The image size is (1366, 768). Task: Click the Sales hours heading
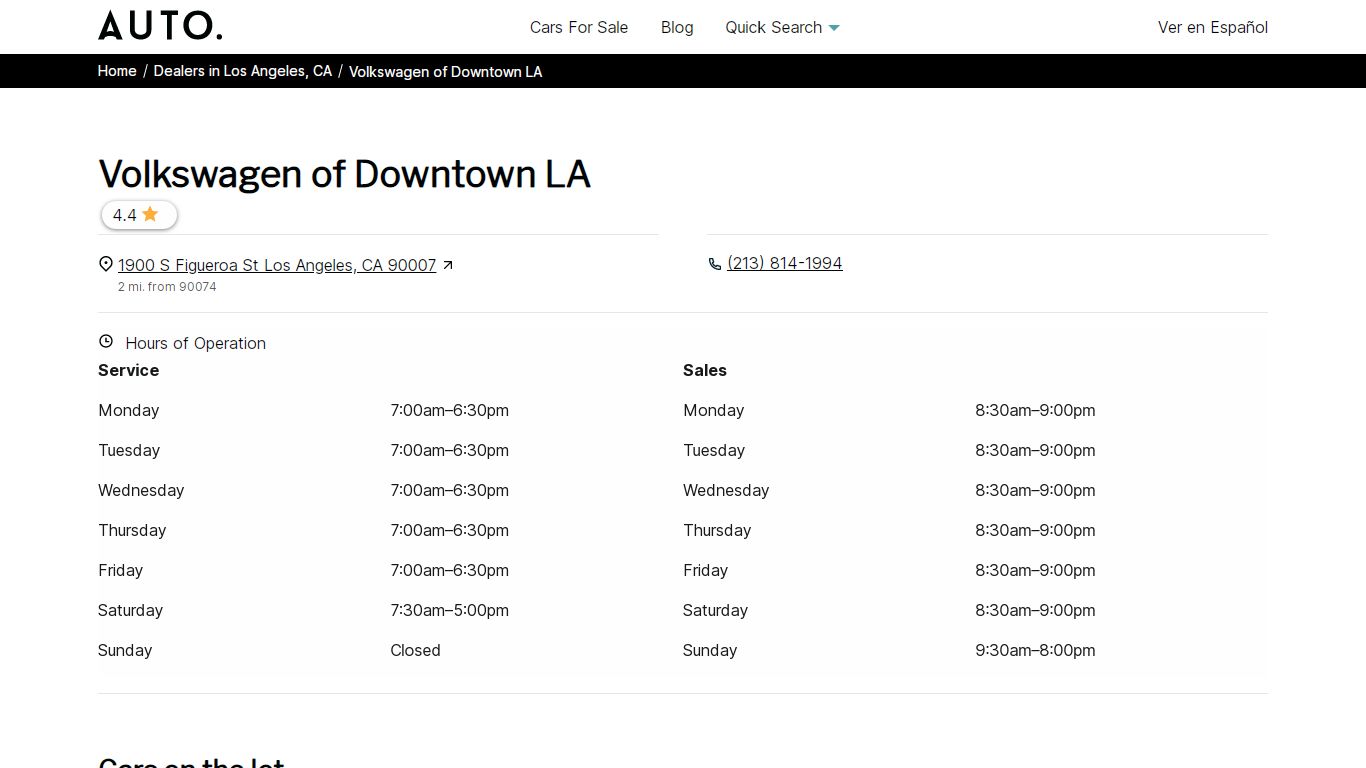[705, 370]
